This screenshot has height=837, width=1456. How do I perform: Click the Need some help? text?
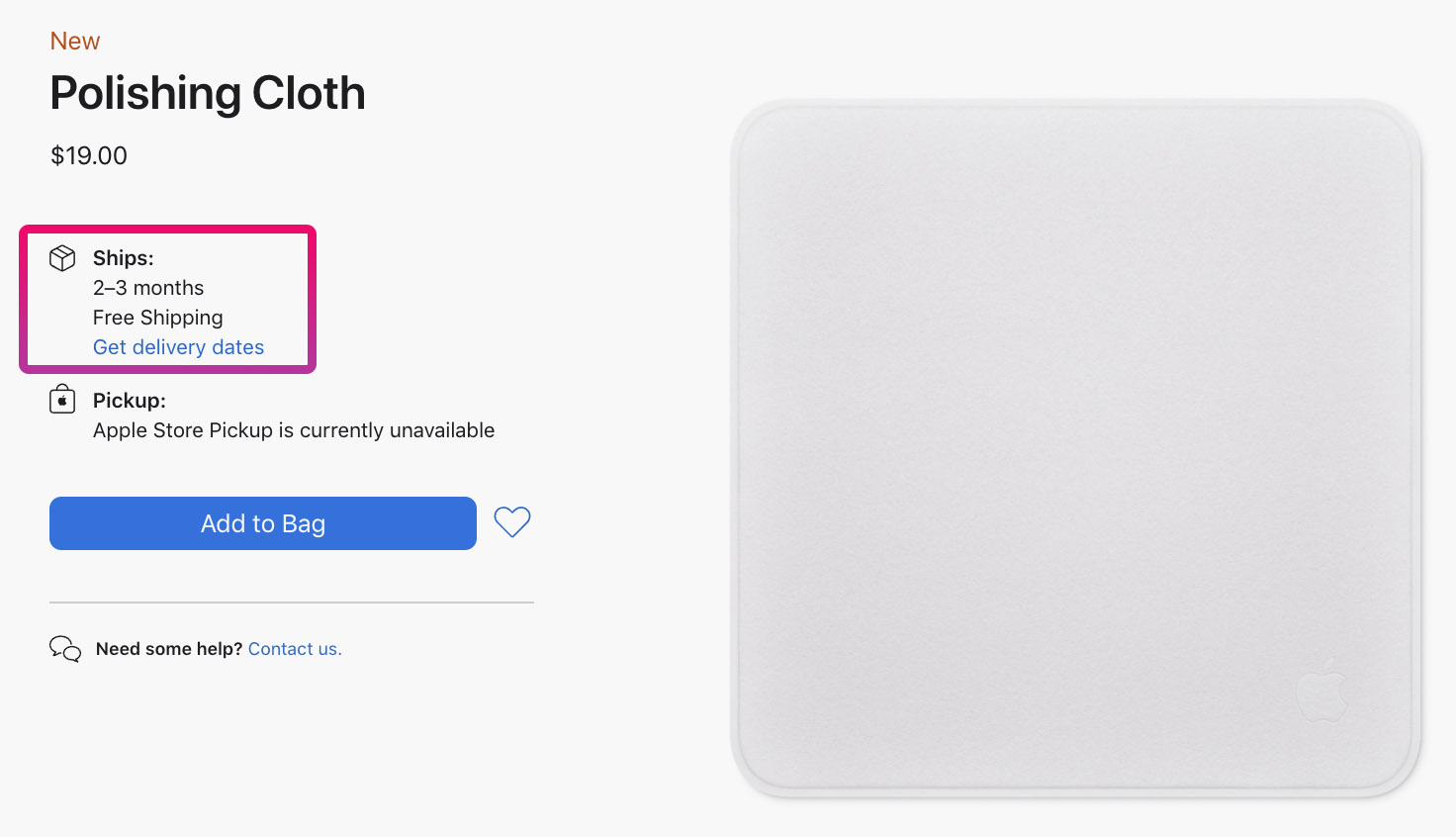point(169,649)
